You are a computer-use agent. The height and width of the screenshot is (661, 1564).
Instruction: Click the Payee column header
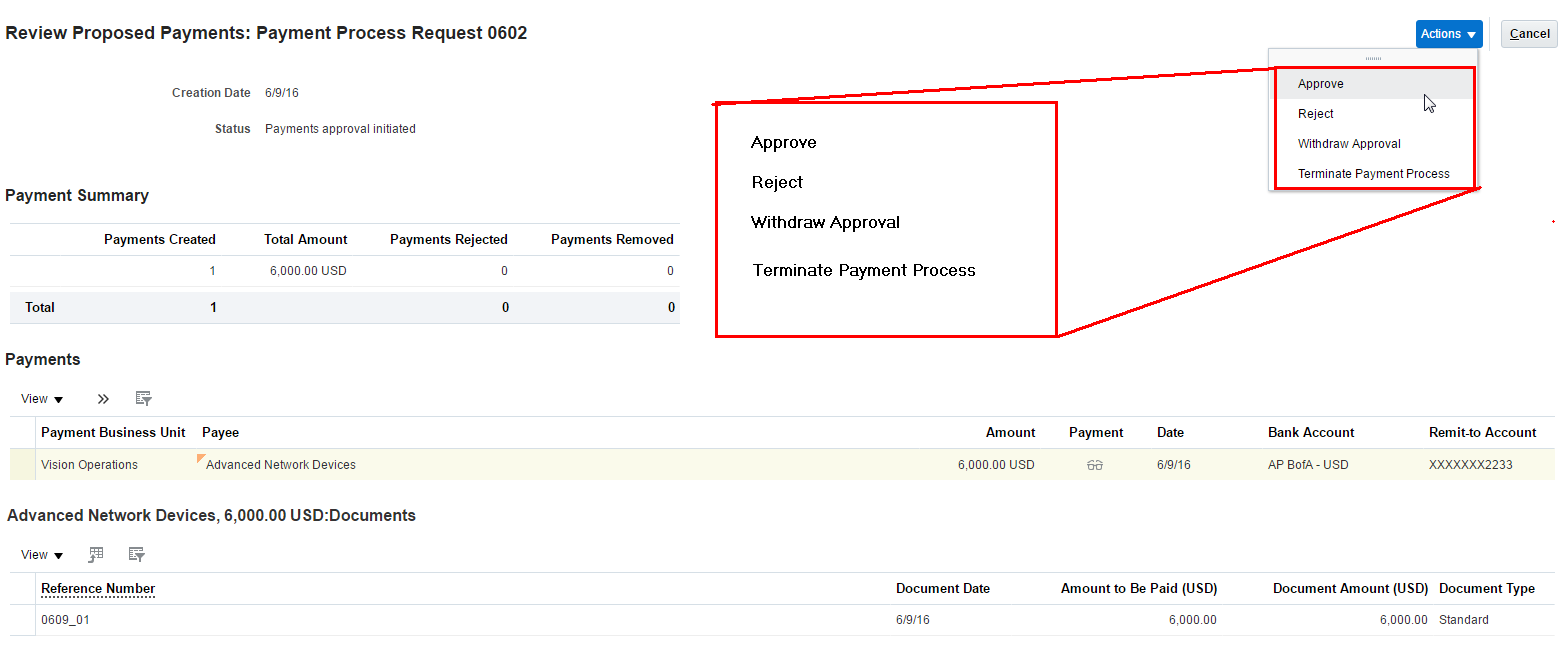point(220,433)
